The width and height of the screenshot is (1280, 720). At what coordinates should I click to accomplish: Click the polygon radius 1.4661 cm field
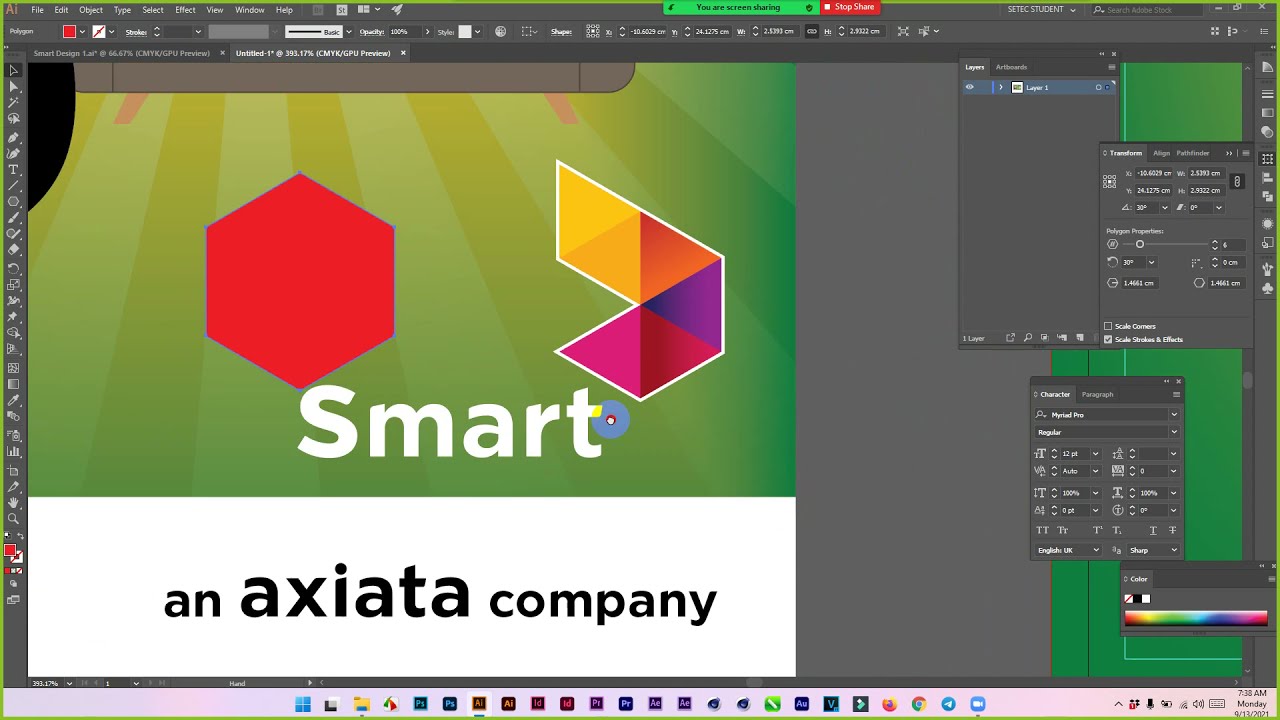pos(1138,283)
